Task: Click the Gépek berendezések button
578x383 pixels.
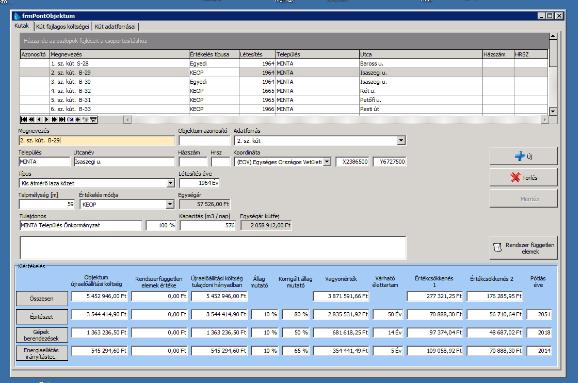Action: [x=42, y=335]
